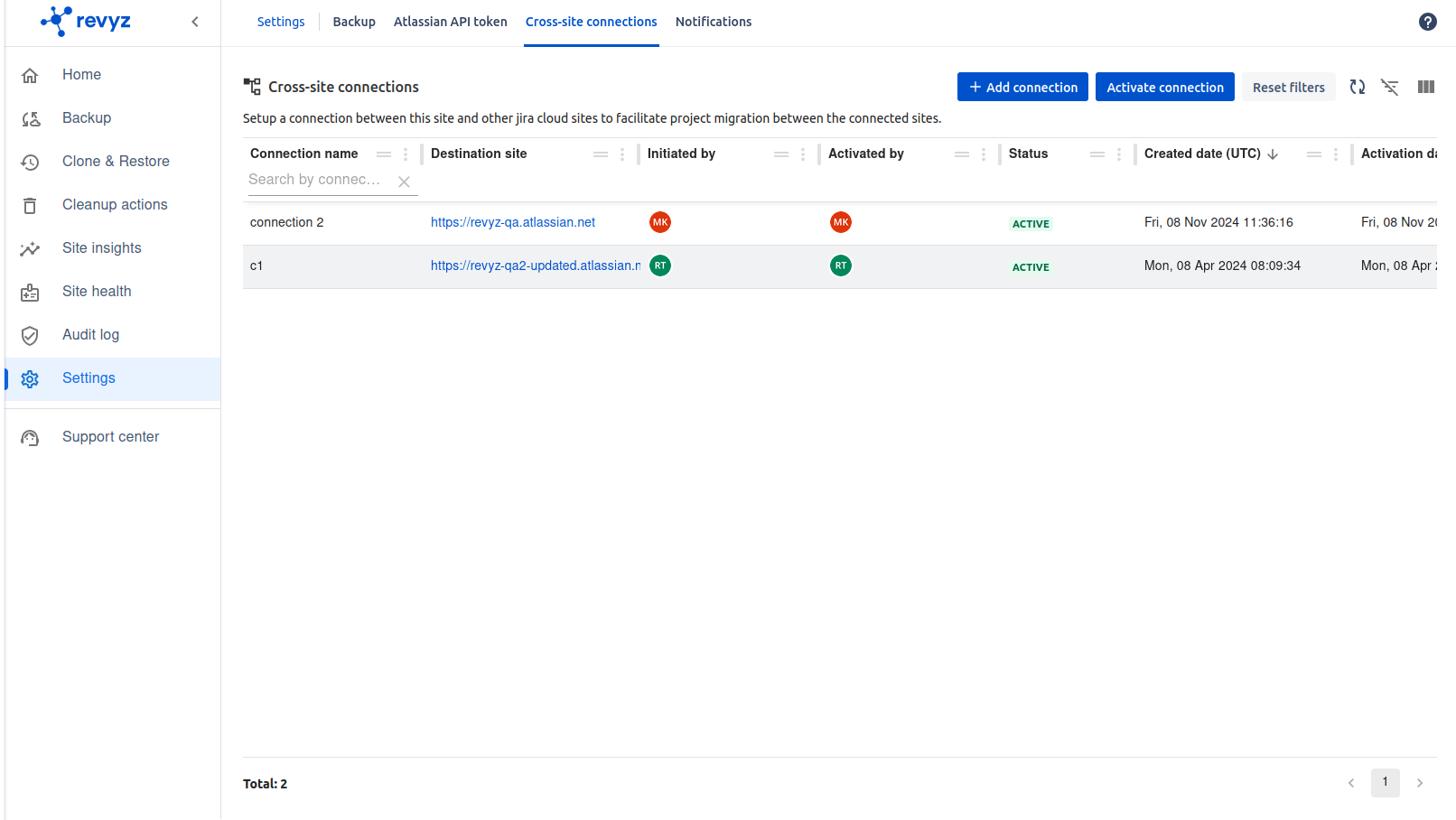Open Destination site column options menu

click(622, 154)
